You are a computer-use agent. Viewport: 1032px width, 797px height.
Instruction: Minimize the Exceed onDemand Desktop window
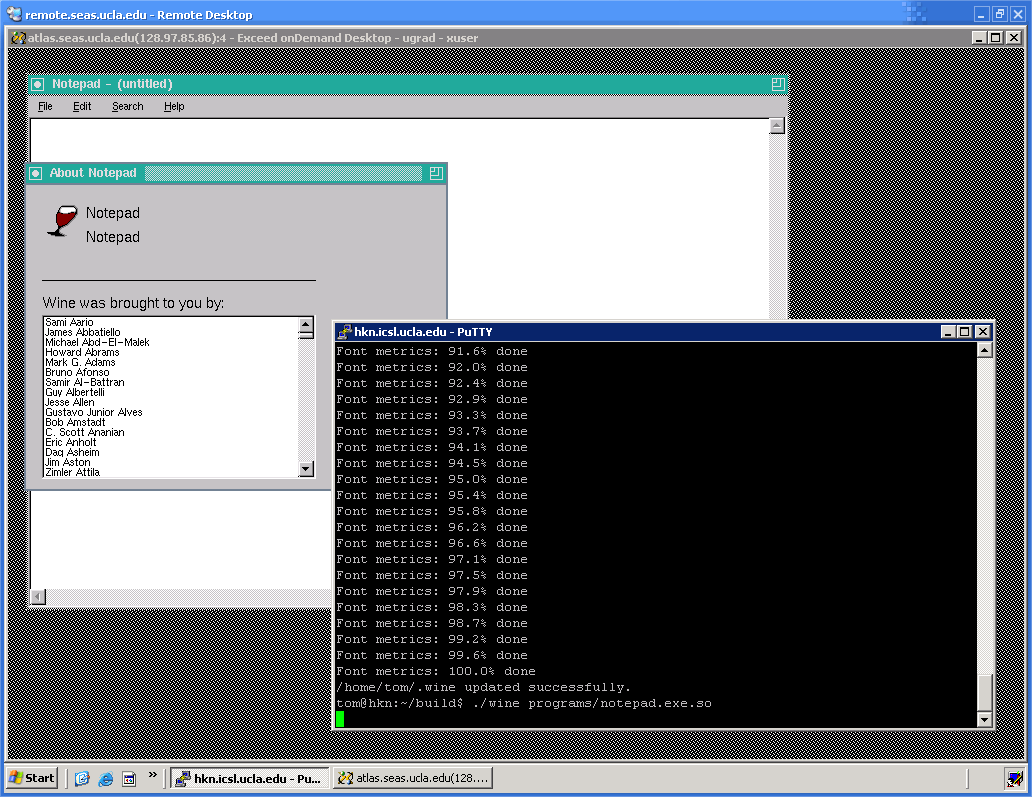point(979,38)
